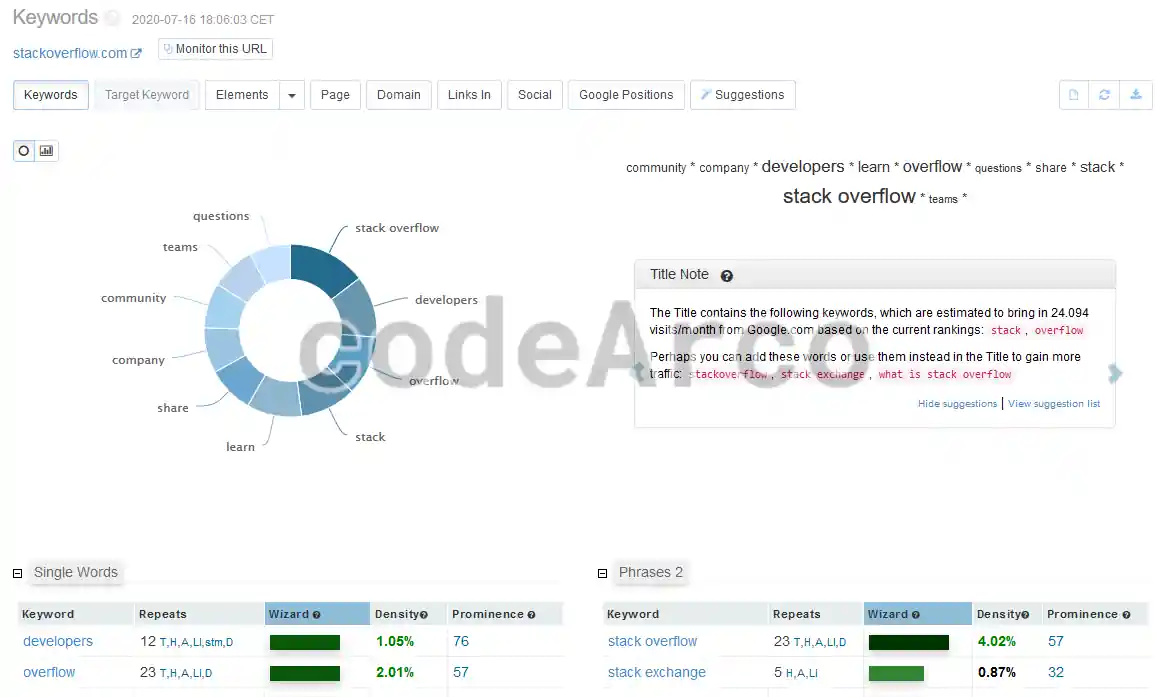This screenshot has width=1165, height=697.
Task: Select the Keywords tab
Action: [x=51, y=95]
